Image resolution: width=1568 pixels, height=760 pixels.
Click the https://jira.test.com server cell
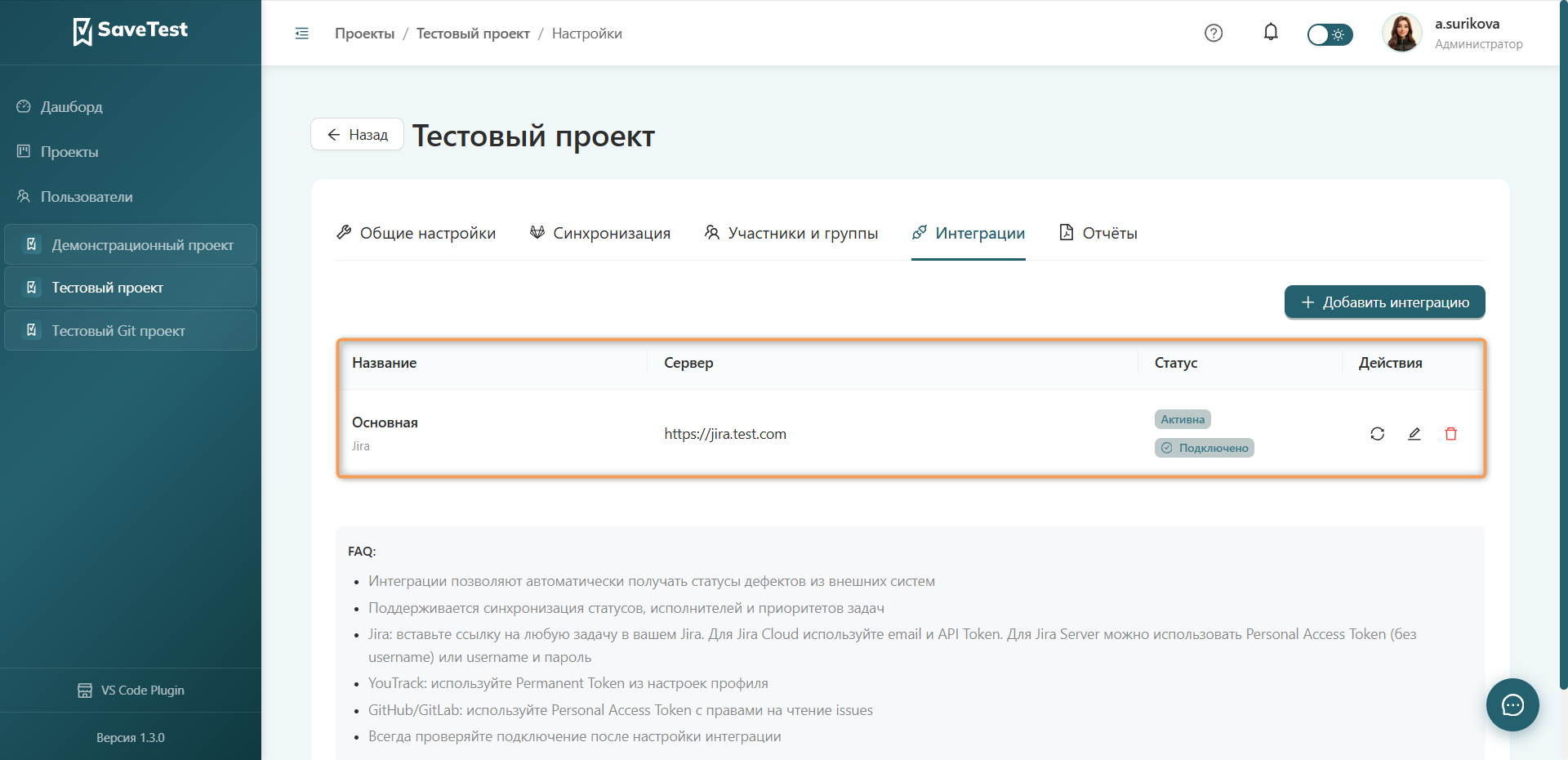click(x=725, y=434)
